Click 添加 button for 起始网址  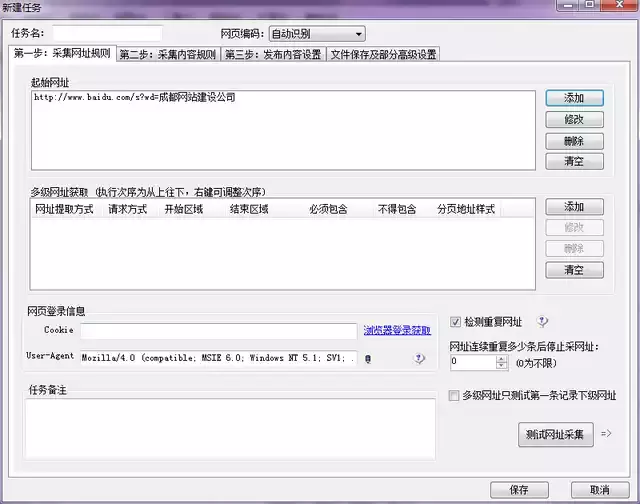574,98
